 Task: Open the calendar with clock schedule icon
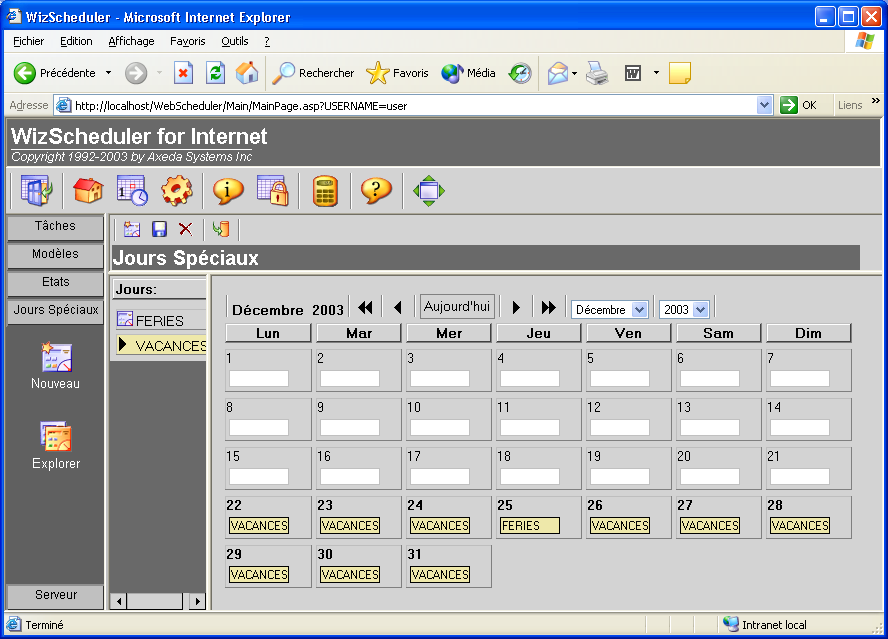point(133,190)
